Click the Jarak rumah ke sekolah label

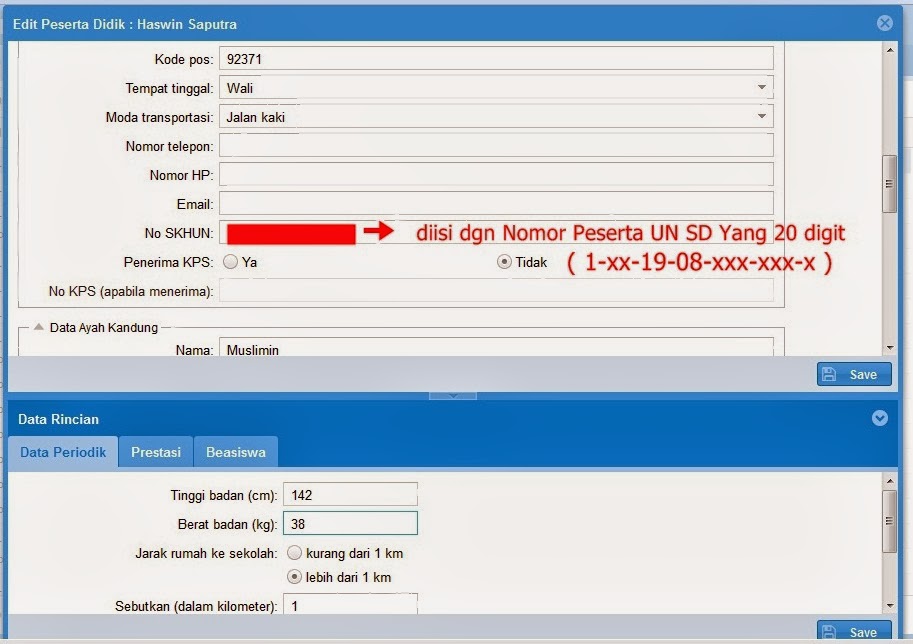pyautogui.click(x=206, y=553)
